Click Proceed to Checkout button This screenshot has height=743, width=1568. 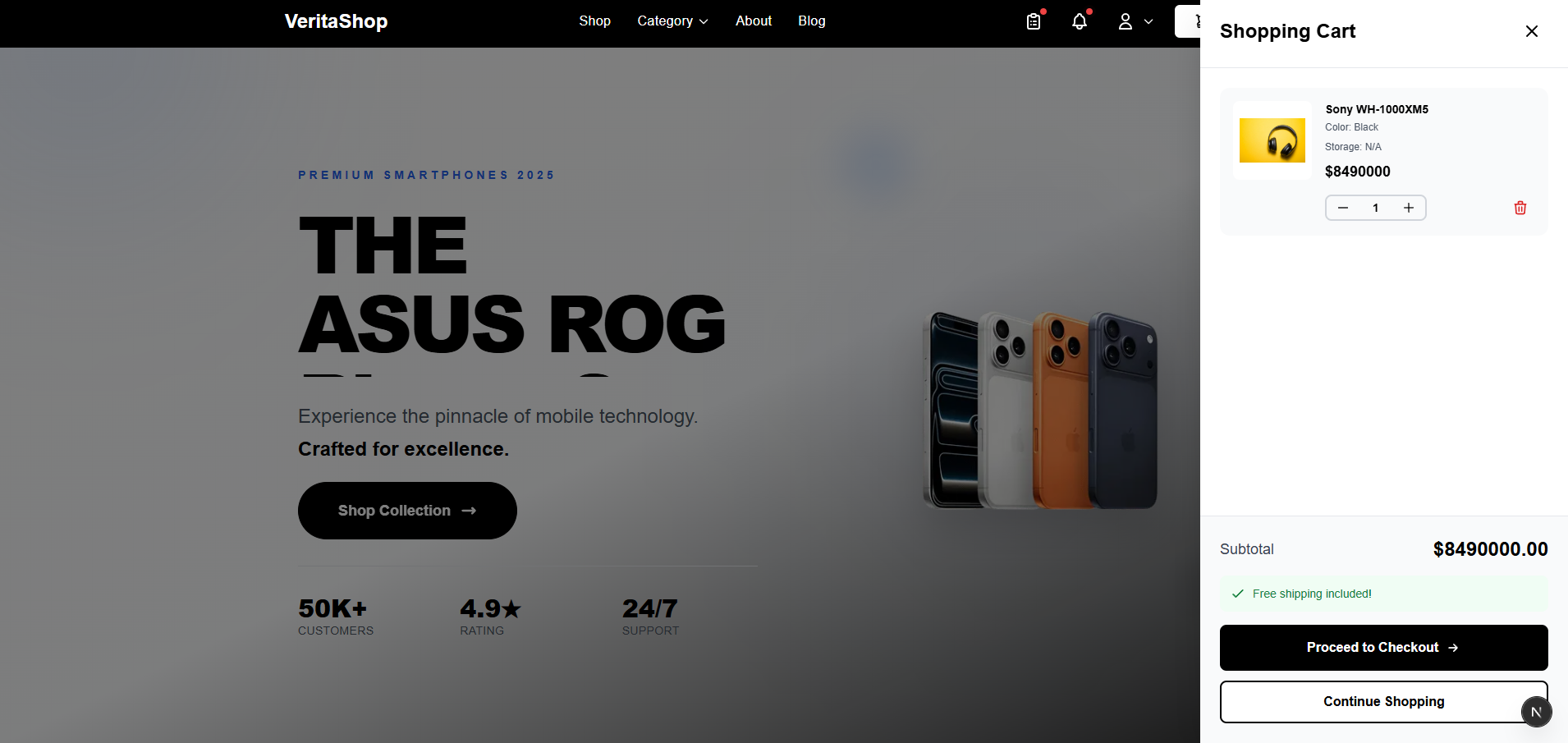[x=1383, y=648]
